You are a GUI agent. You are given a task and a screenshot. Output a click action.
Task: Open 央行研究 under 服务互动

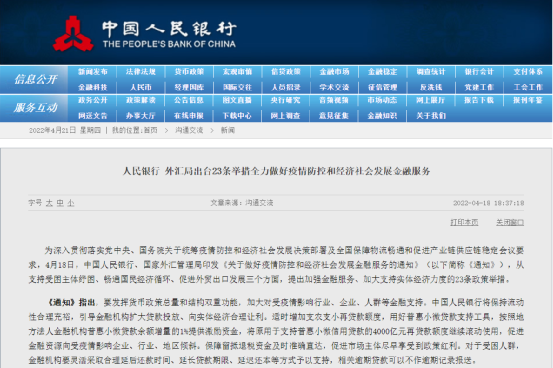pyautogui.click(x=286, y=100)
